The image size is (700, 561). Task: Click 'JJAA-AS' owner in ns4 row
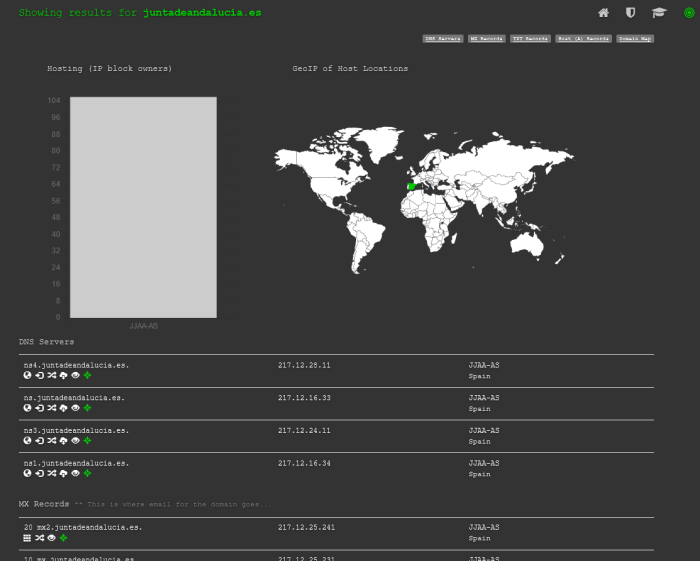click(484, 365)
